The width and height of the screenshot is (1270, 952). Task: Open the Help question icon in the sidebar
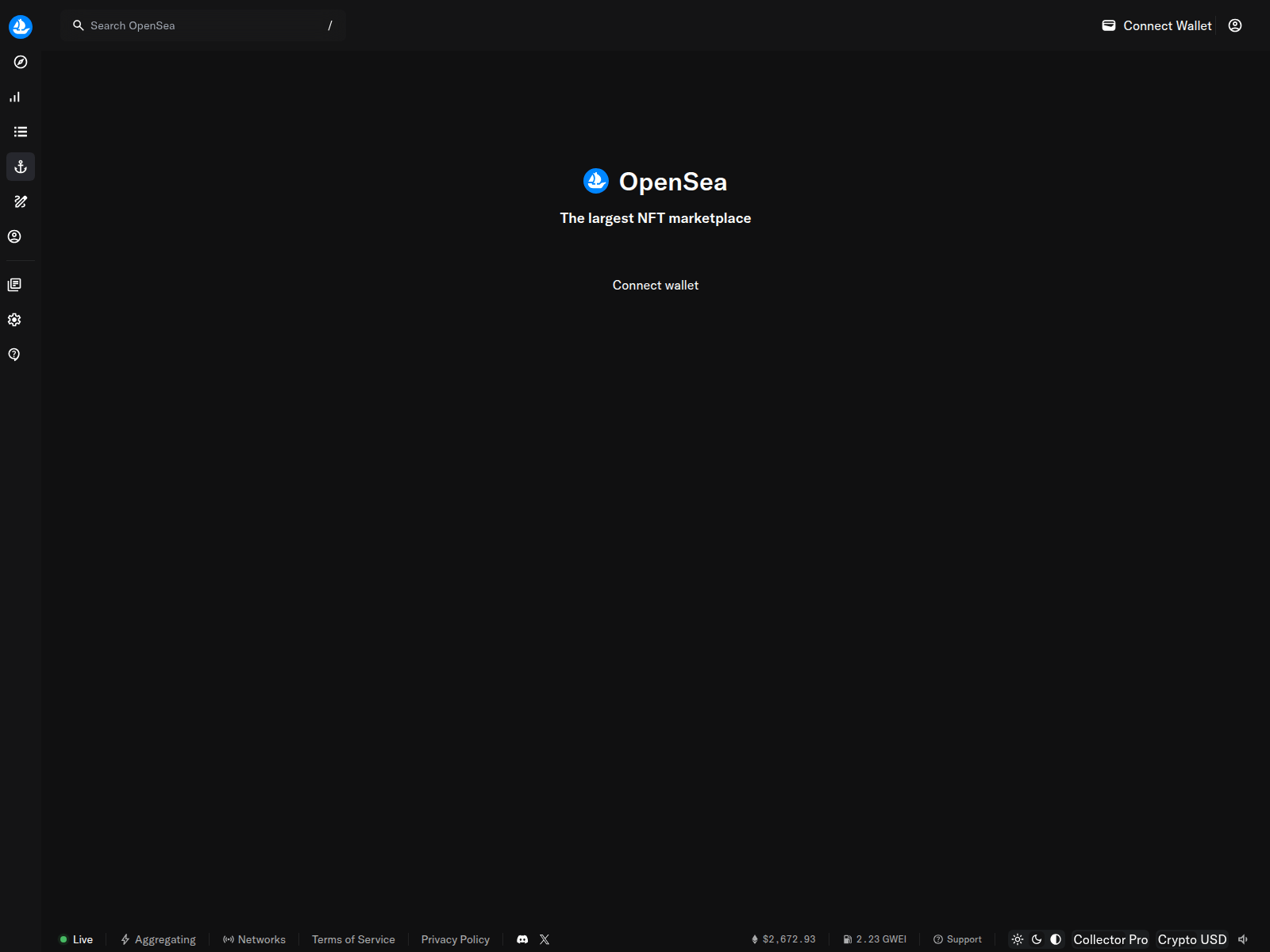(14, 355)
